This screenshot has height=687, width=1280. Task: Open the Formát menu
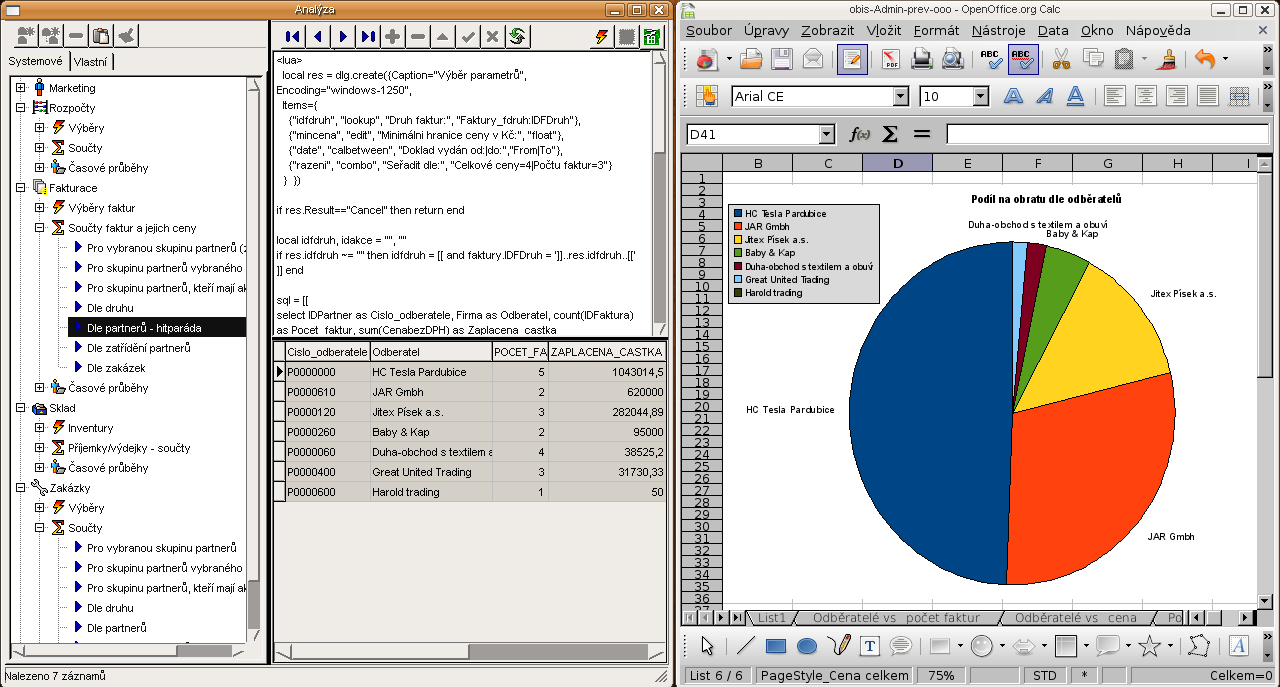click(x=936, y=31)
